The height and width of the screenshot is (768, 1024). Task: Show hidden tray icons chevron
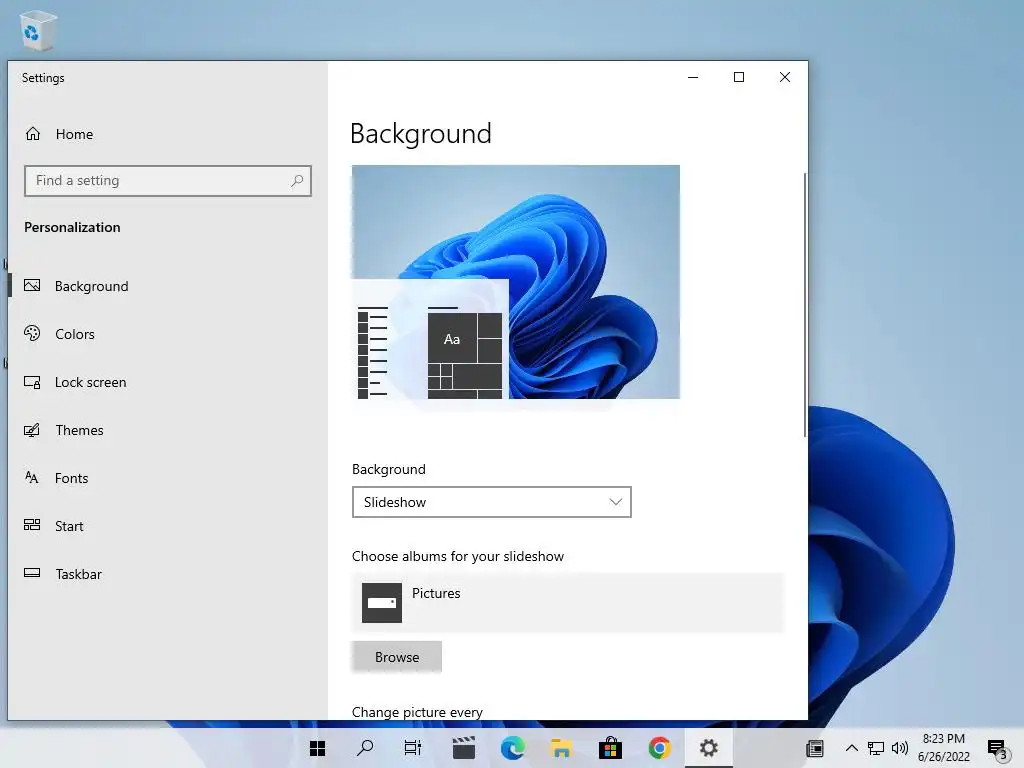pyautogui.click(x=852, y=748)
